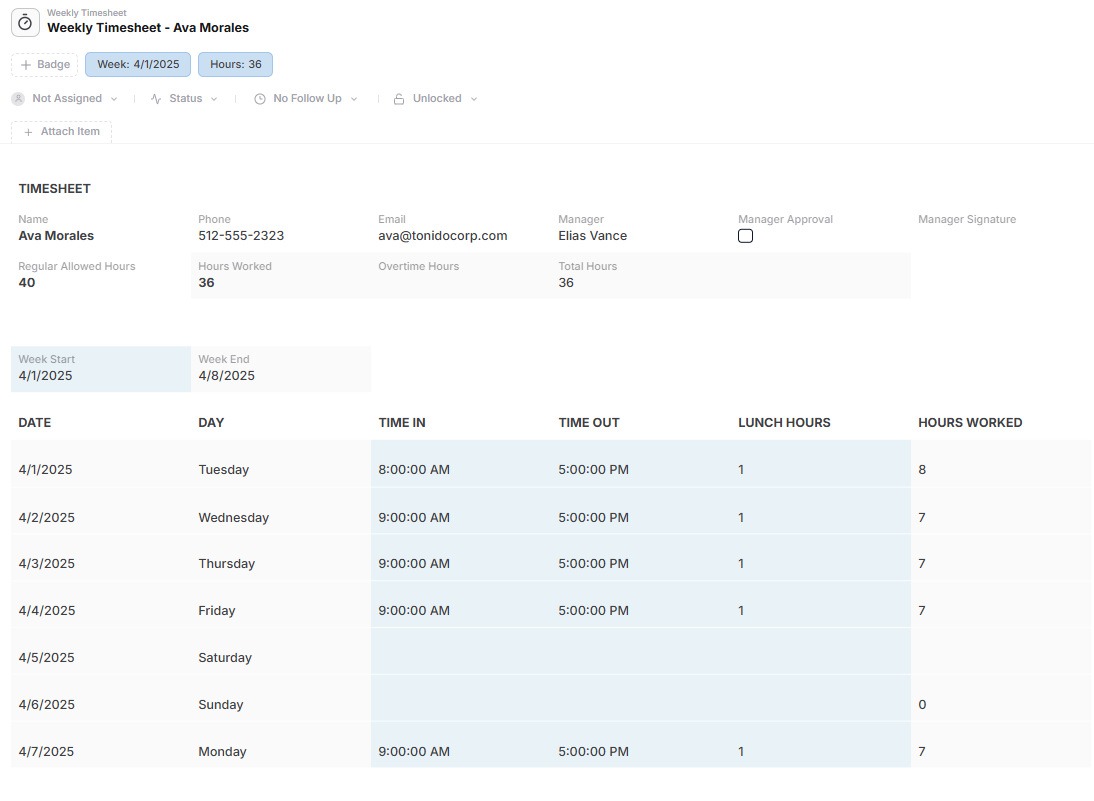
Task: Click the date 4/1/2025 Tuesday row
Action: pos(45,470)
